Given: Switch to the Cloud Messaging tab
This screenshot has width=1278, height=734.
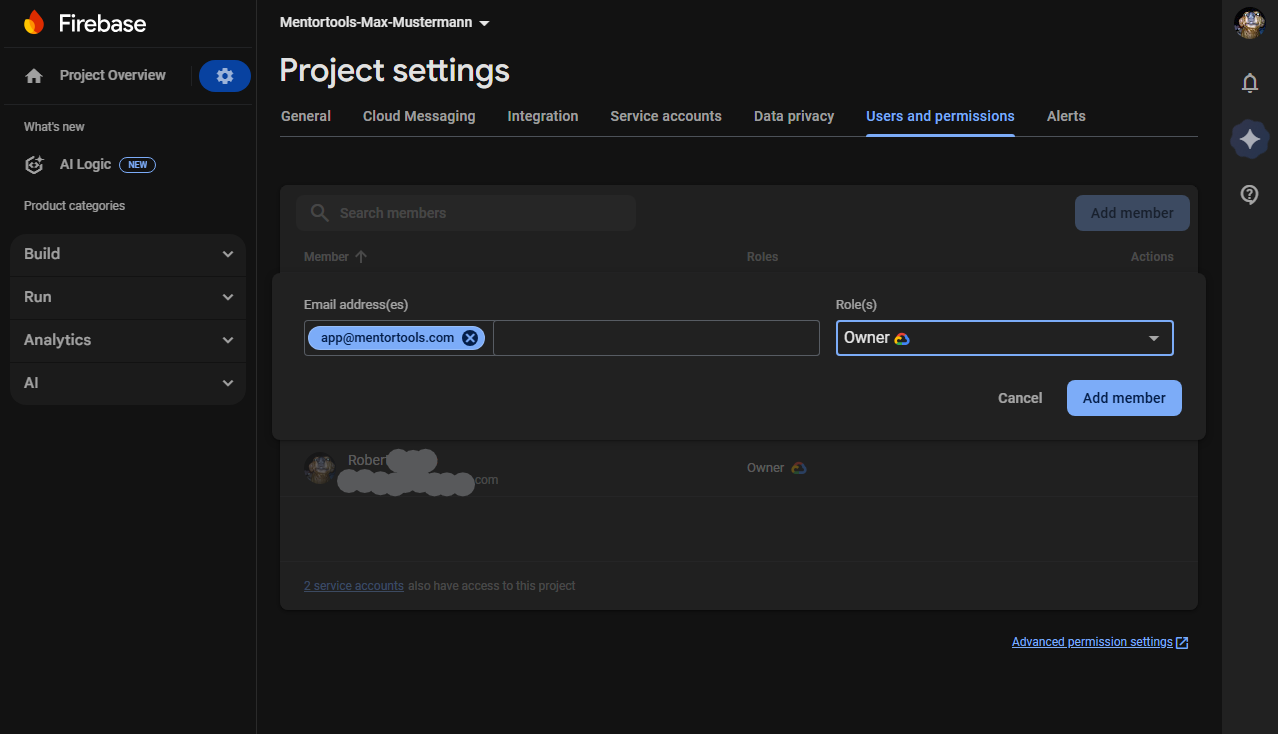Looking at the screenshot, I should pos(419,116).
